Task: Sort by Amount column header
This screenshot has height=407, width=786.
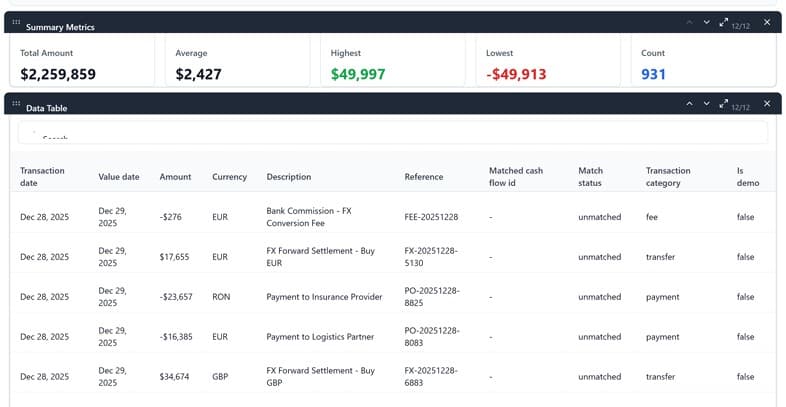Action: 175,177
